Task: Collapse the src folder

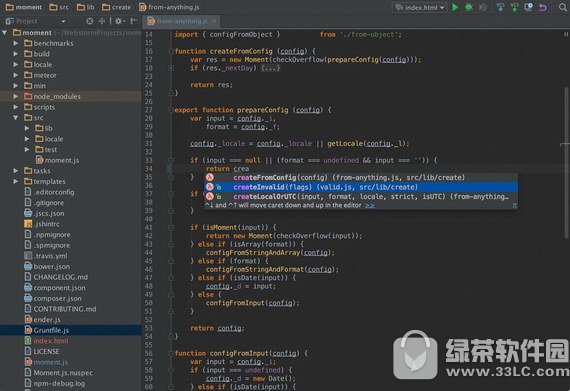Action: (x=16, y=118)
